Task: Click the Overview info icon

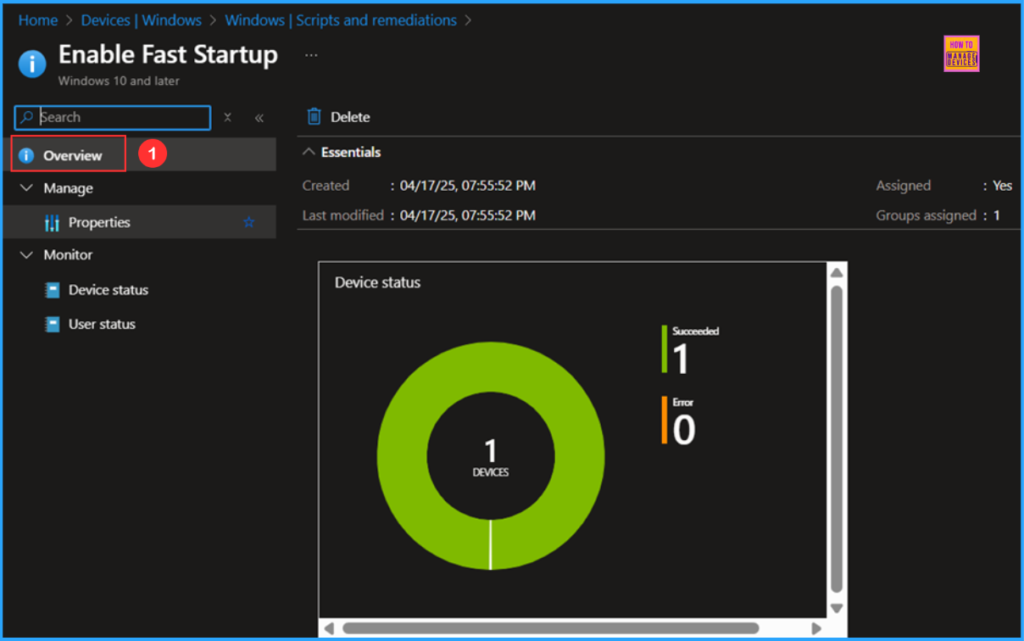Action: pos(26,155)
